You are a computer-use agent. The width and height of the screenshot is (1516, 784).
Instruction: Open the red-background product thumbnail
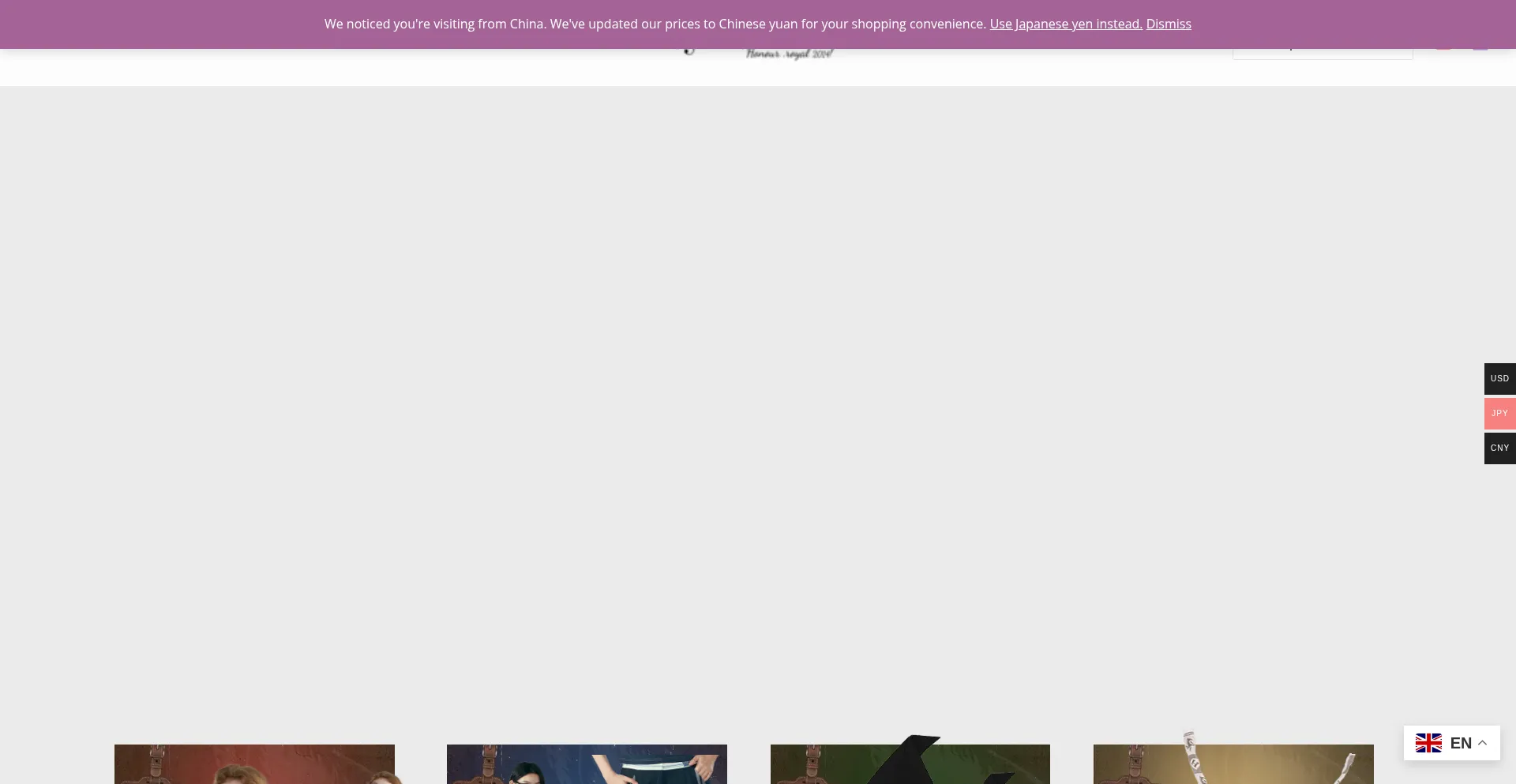tap(254, 764)
